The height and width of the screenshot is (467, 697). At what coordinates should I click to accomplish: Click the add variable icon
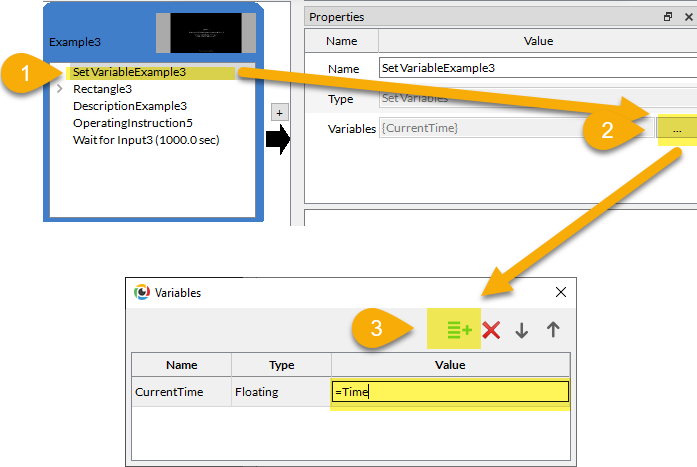pos(459,330)
